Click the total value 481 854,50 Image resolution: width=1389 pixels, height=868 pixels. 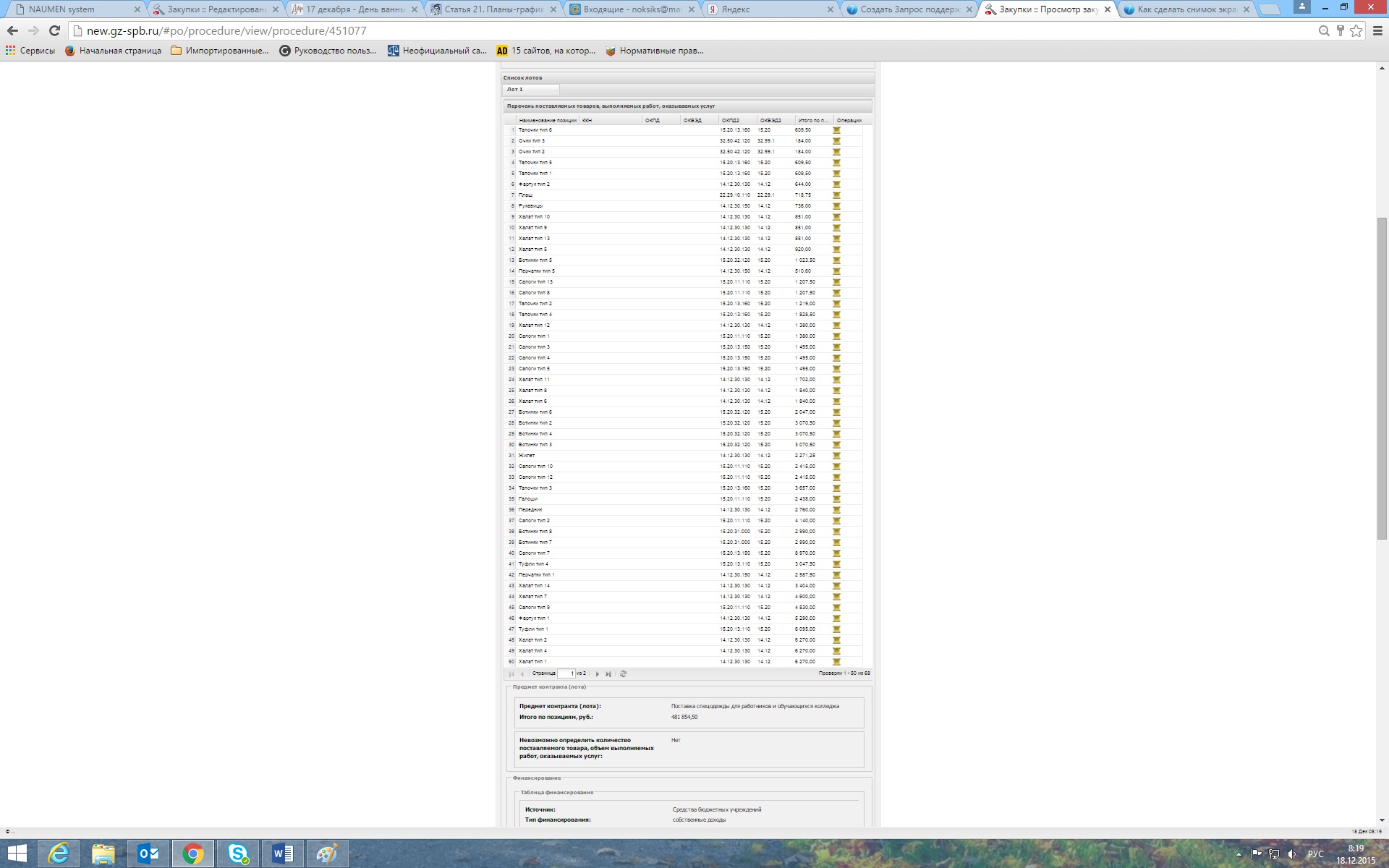[684, 718]
